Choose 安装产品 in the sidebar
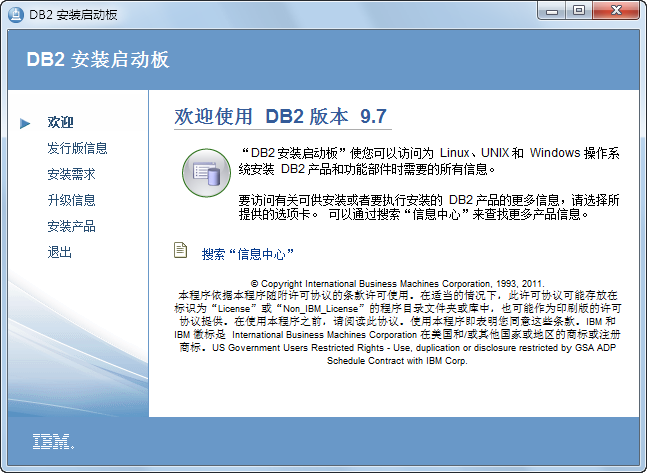647x473 pixels. click(x=71, y=226)
